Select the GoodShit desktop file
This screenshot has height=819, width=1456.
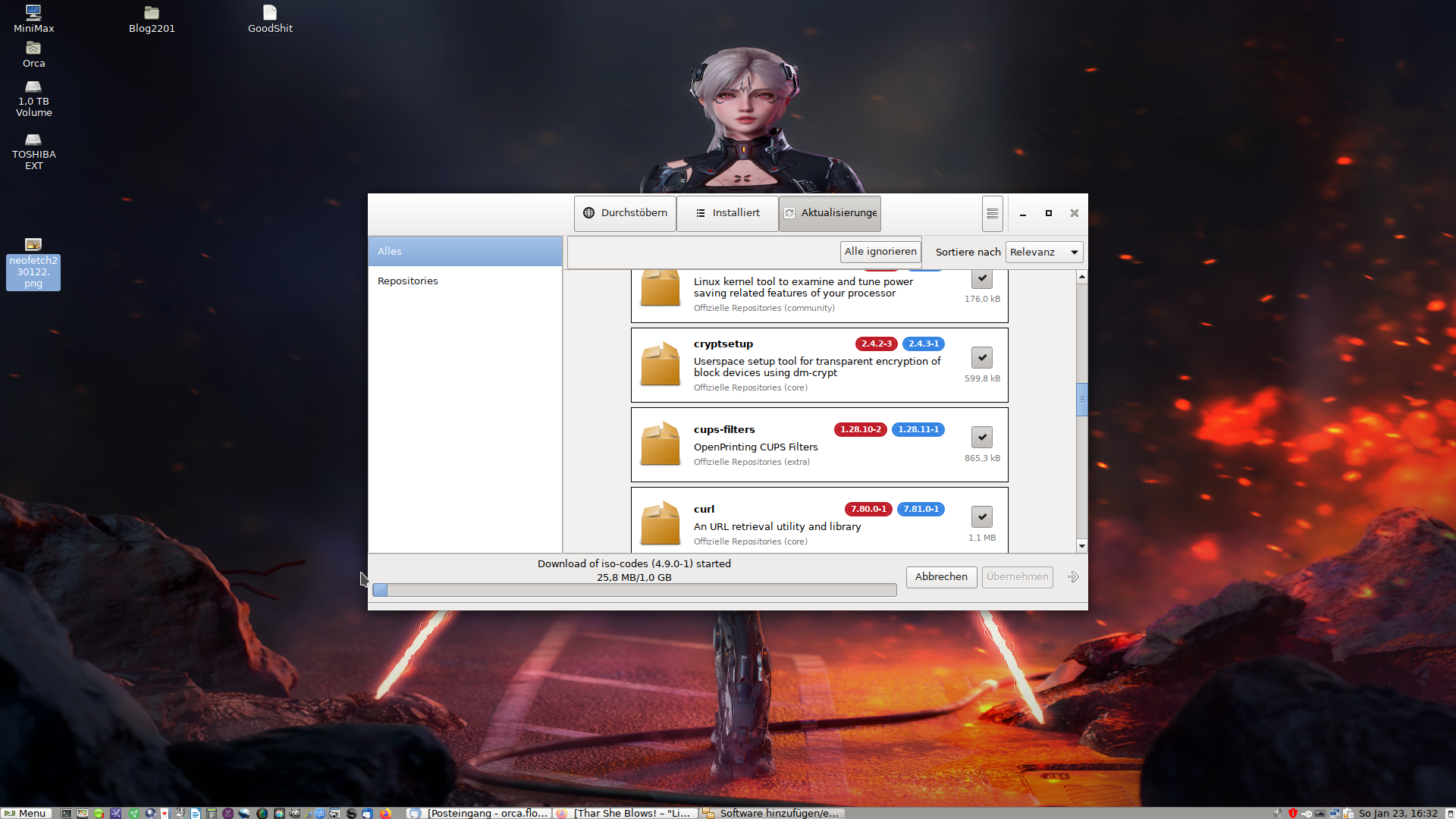270,19
